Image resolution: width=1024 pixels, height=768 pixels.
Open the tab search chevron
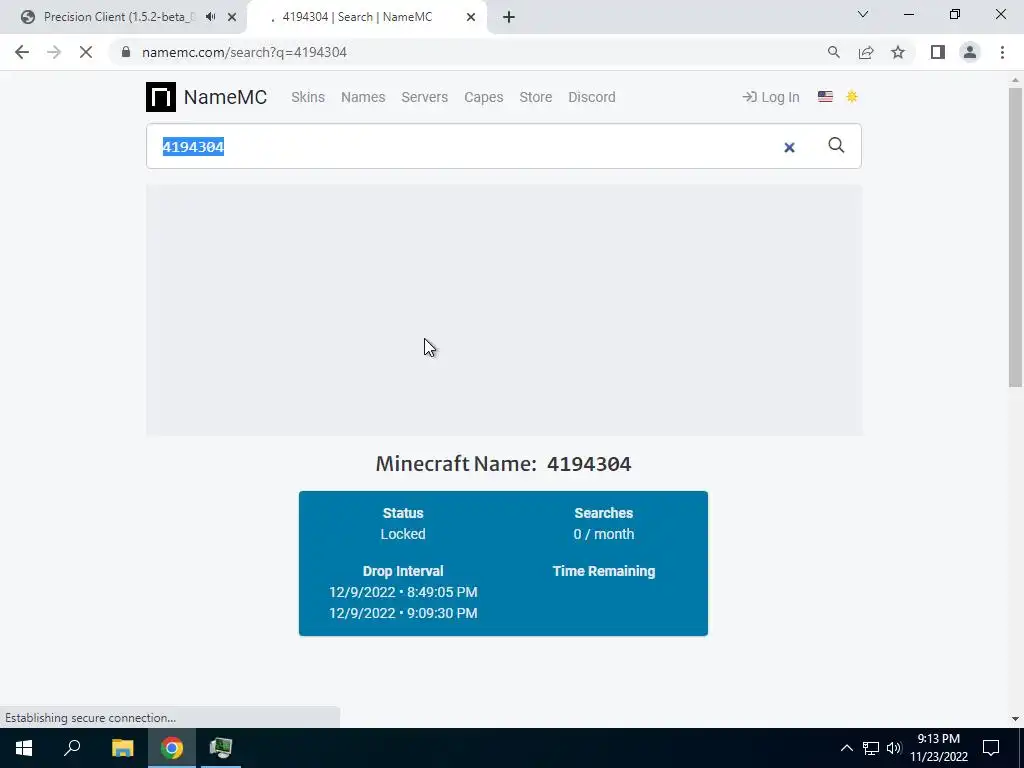(863, 14)
